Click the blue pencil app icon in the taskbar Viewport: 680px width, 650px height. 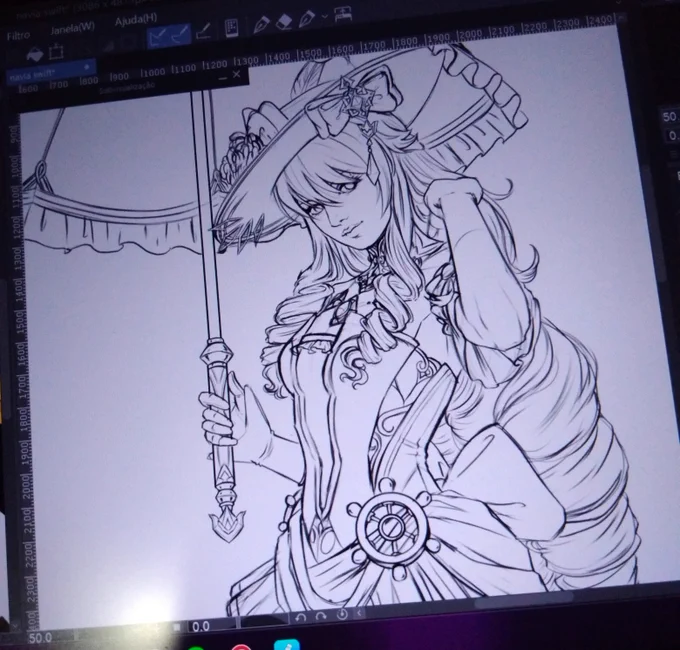coord(287,645)
